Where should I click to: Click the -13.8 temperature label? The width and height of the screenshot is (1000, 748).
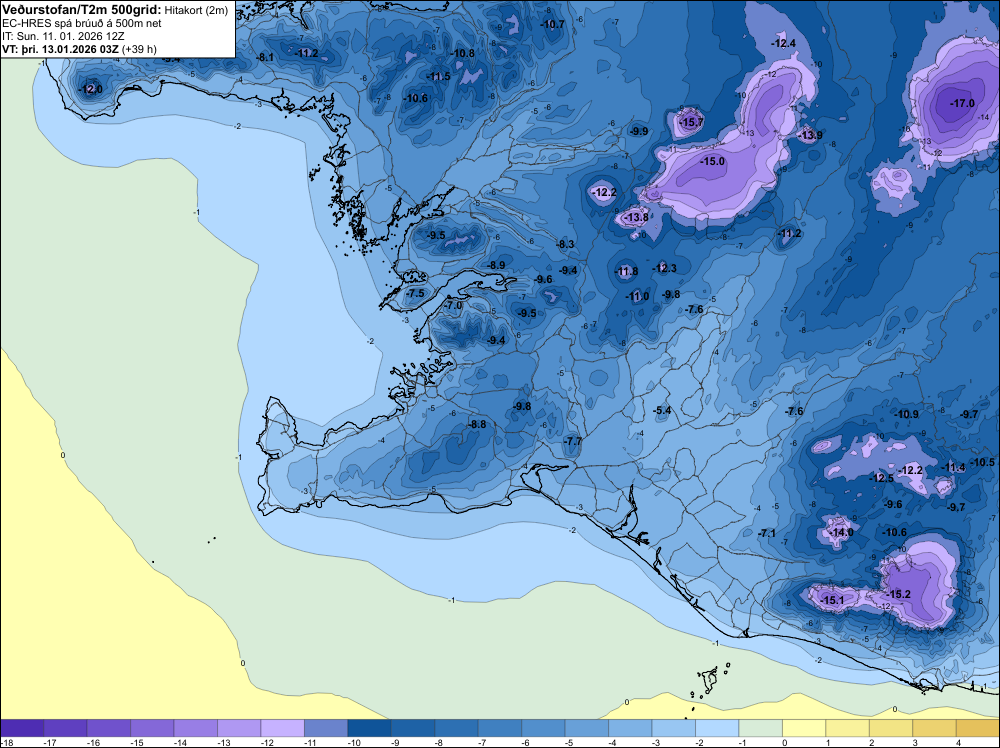pyautogui.click(x=636, y=218)
